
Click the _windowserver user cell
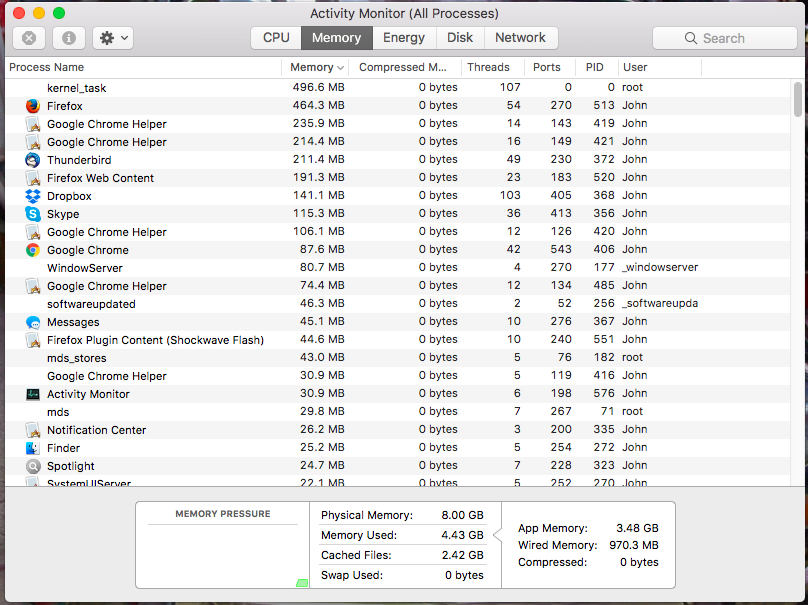point(660,267)
